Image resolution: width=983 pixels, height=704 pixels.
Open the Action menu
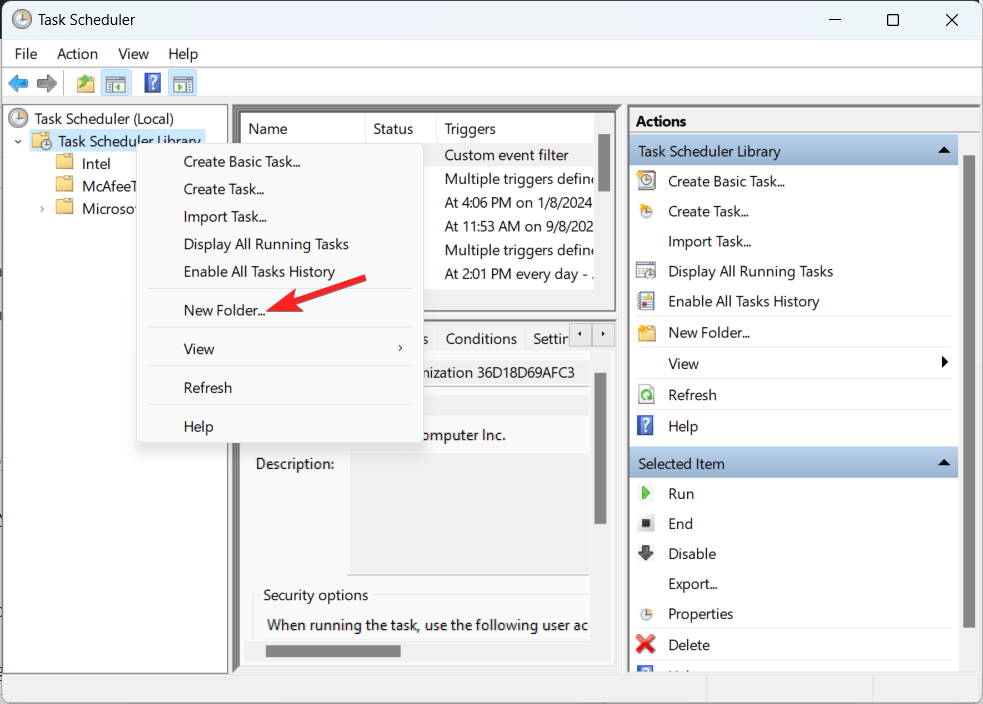77,53
